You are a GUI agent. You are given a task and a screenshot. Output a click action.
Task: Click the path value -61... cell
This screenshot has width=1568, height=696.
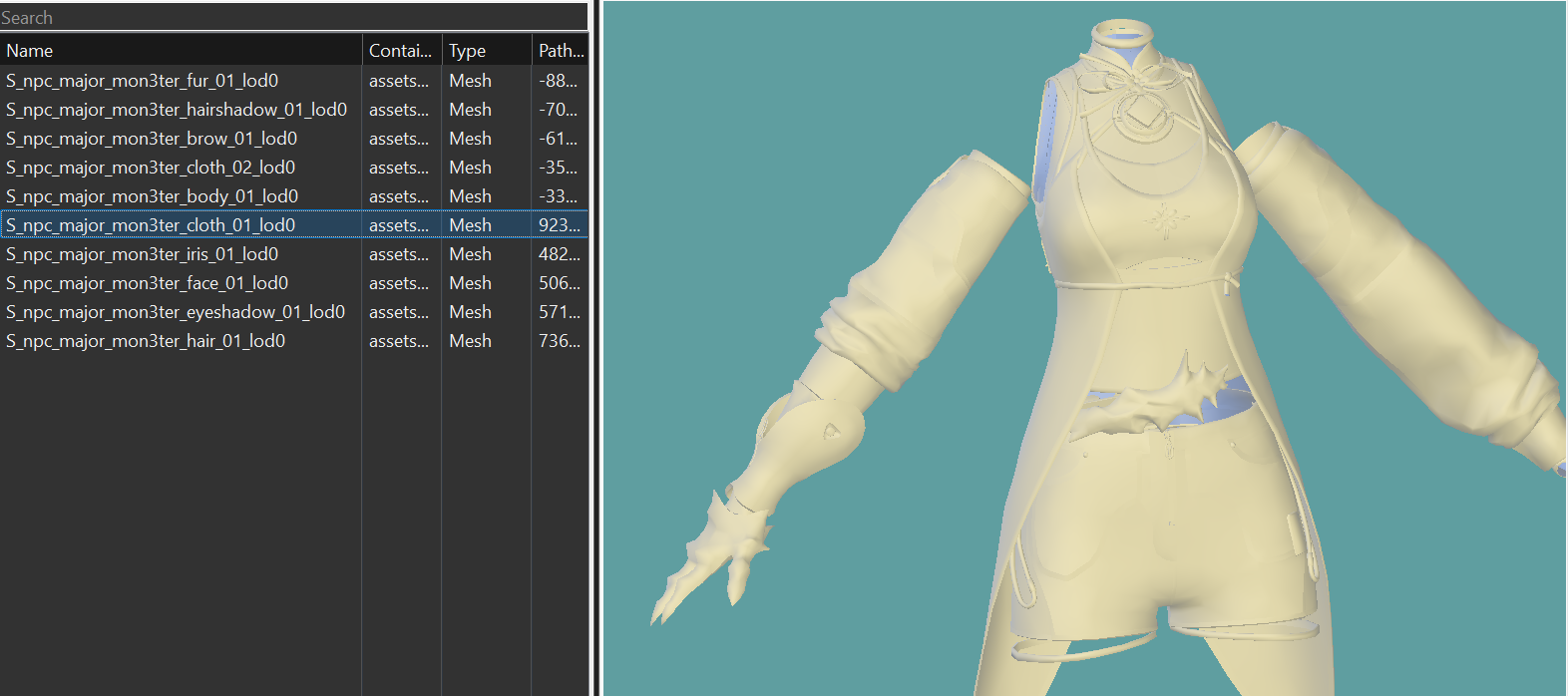coord(560,139)
